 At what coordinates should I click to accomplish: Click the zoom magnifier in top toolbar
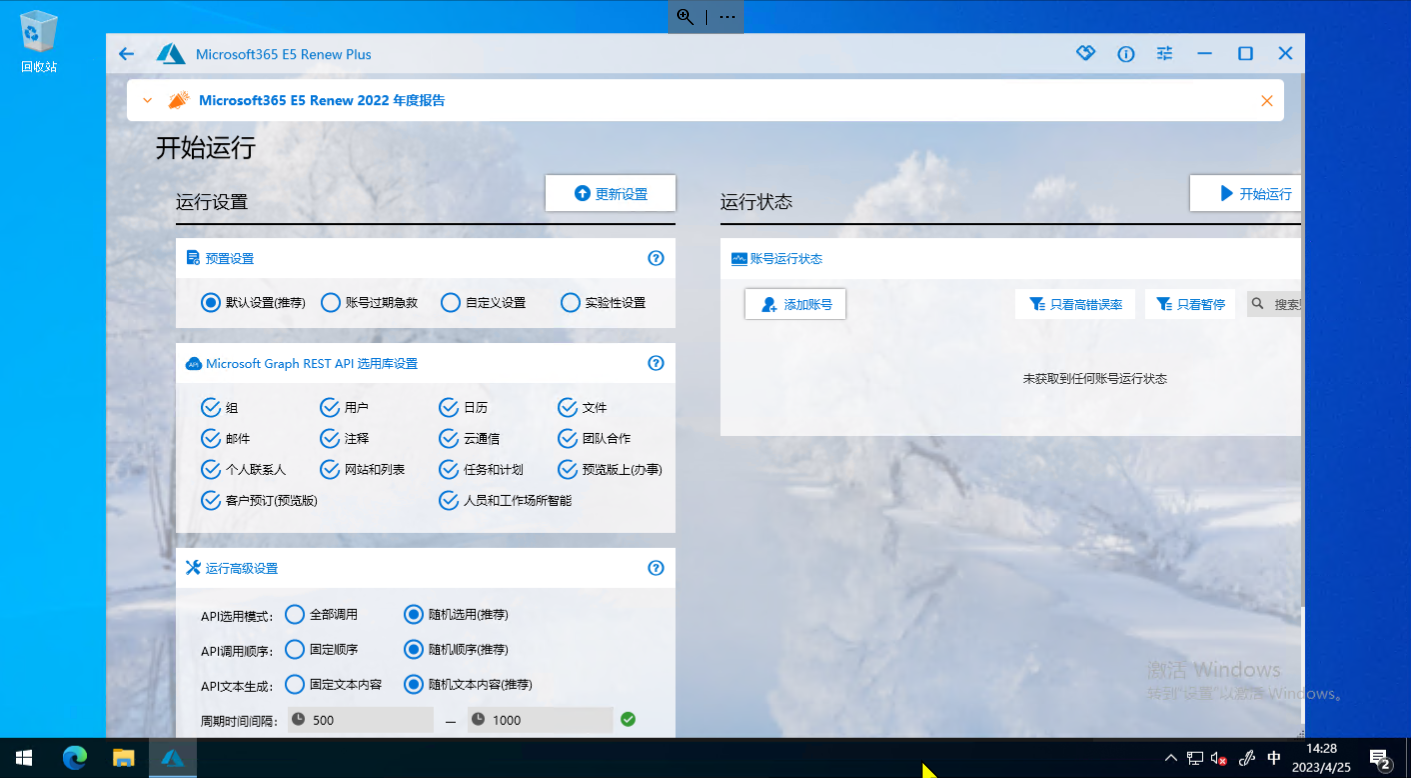click(685, 16)
